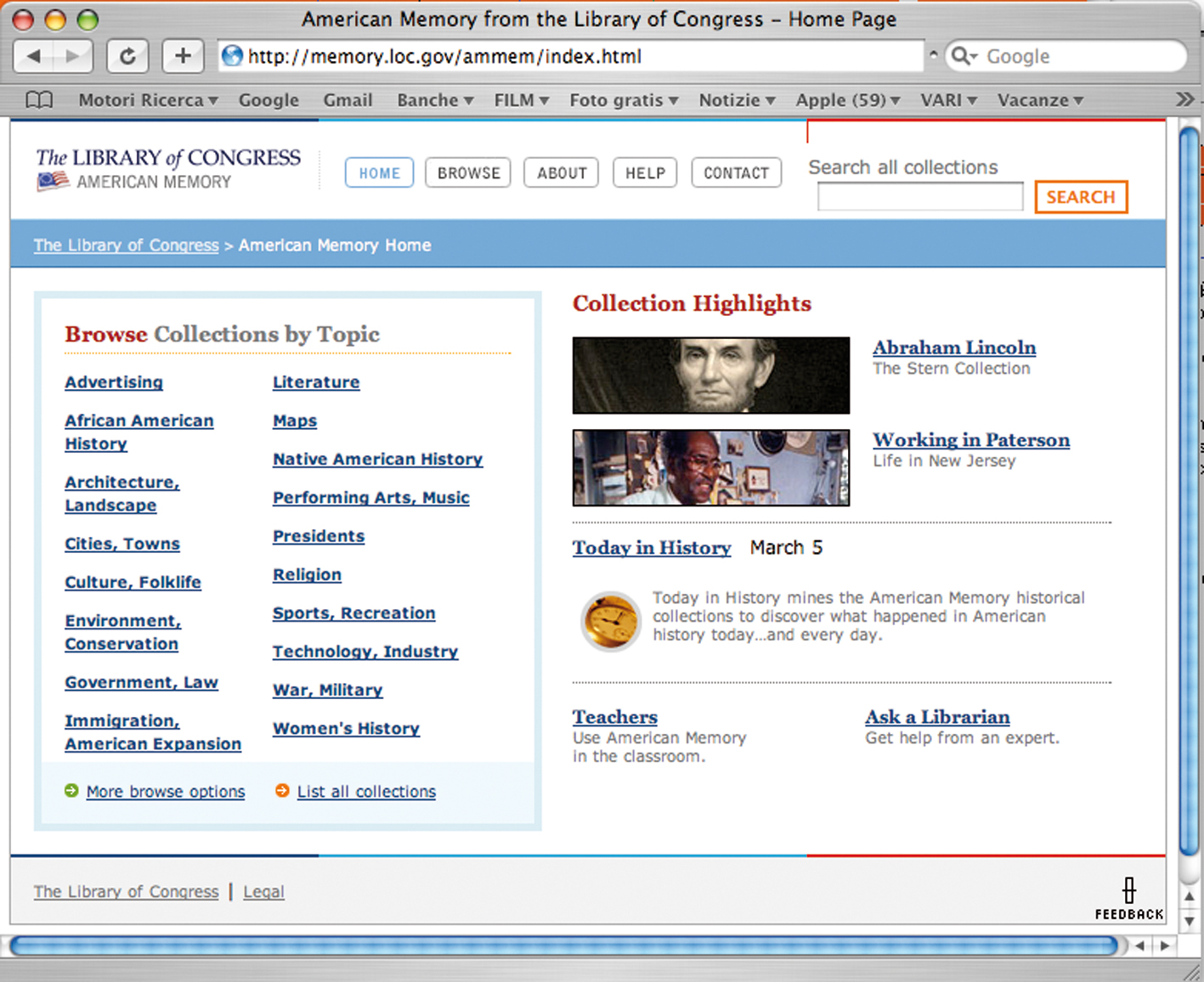Click the Legal footer link
Viewport: 1204px width, 982px height.
click(x=263, y=892)
